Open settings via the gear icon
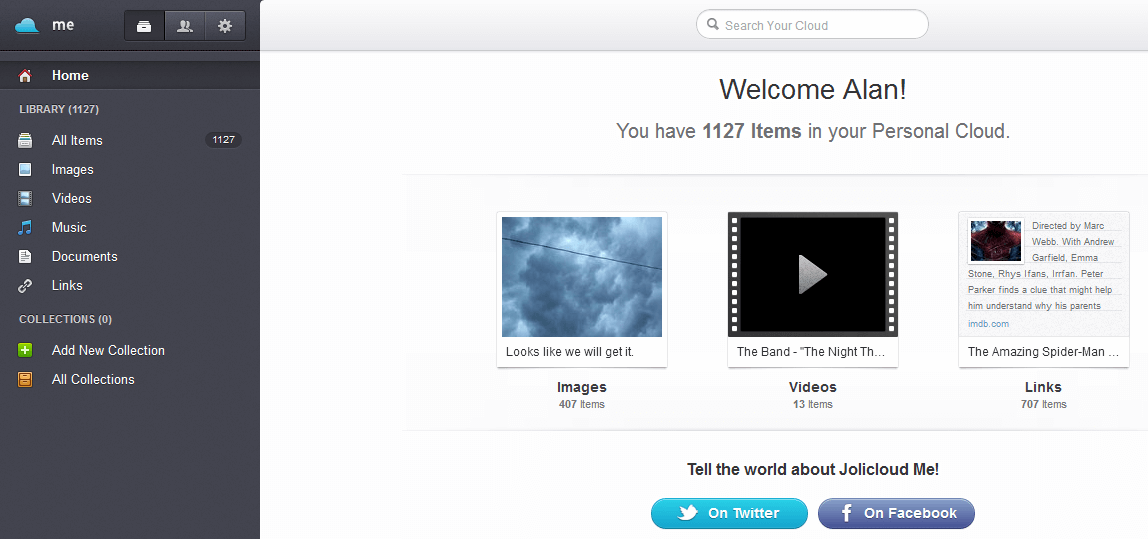The image size is (1148, 539). 225,26
